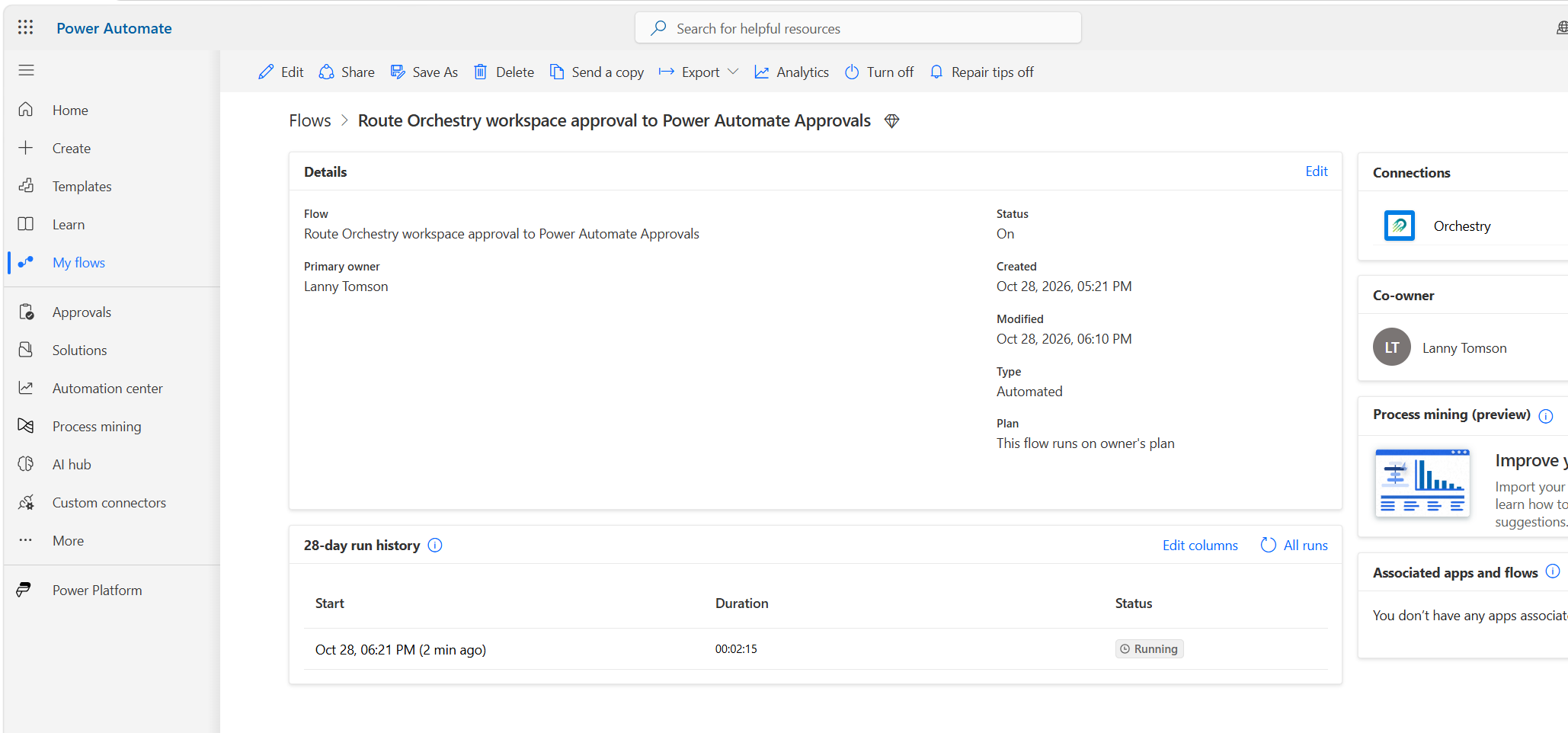Go back to Flows breadcrumb
The image size is (1568, 733).
[x=310, y=120]
